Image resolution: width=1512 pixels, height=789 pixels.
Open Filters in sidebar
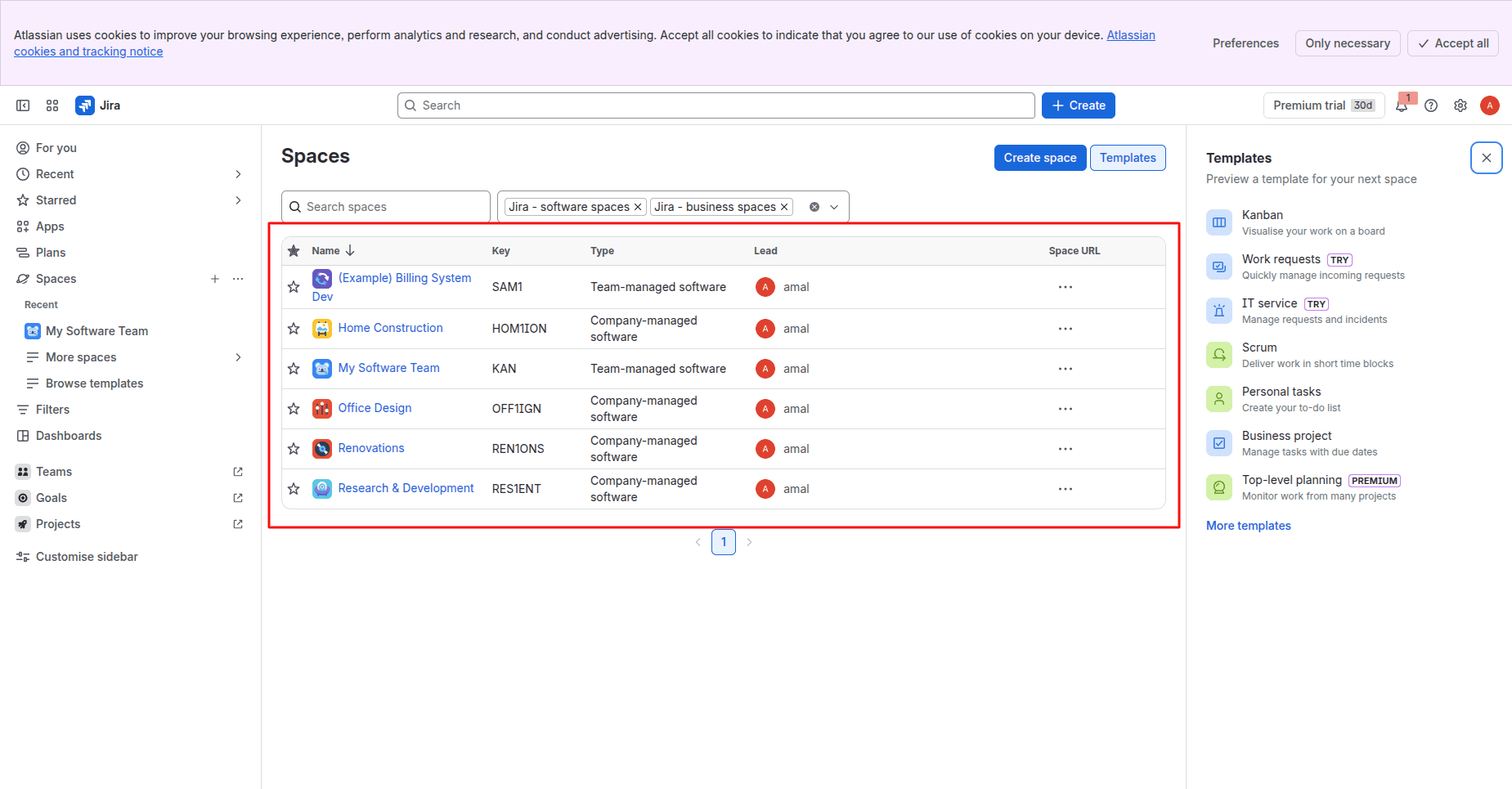(130, 410)
